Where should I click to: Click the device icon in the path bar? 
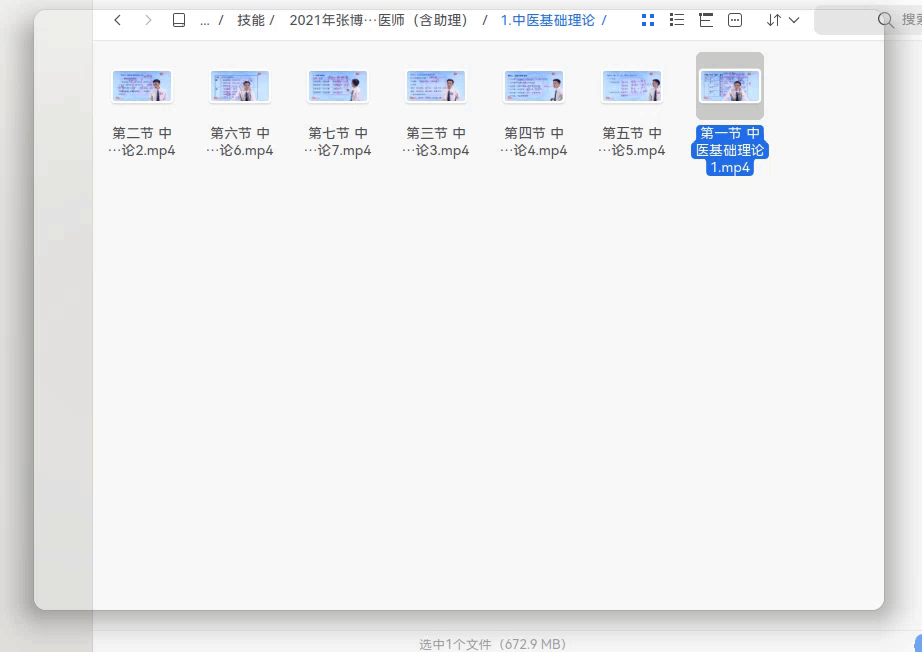pos(179,21)
